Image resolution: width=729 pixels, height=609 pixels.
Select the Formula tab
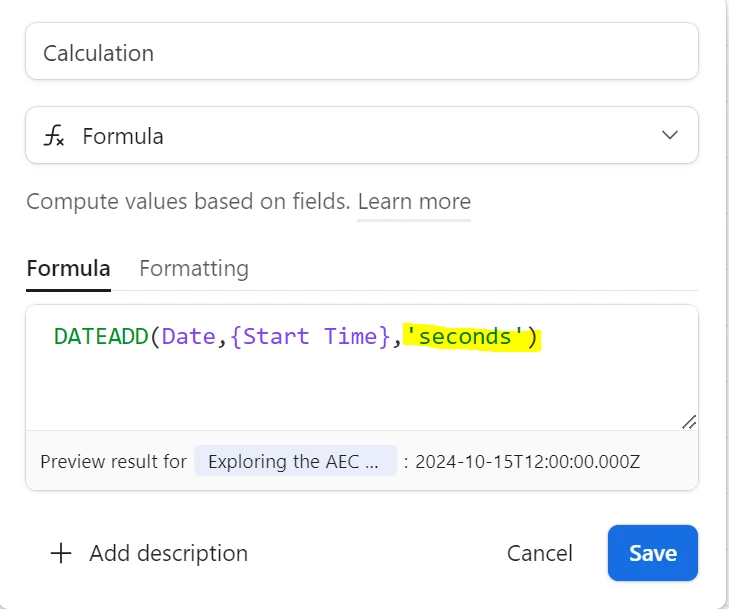[x=68, y=268]
